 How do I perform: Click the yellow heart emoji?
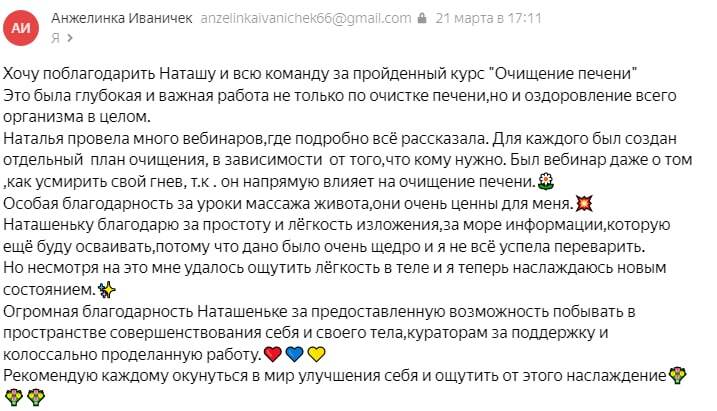tap(316, 354)
